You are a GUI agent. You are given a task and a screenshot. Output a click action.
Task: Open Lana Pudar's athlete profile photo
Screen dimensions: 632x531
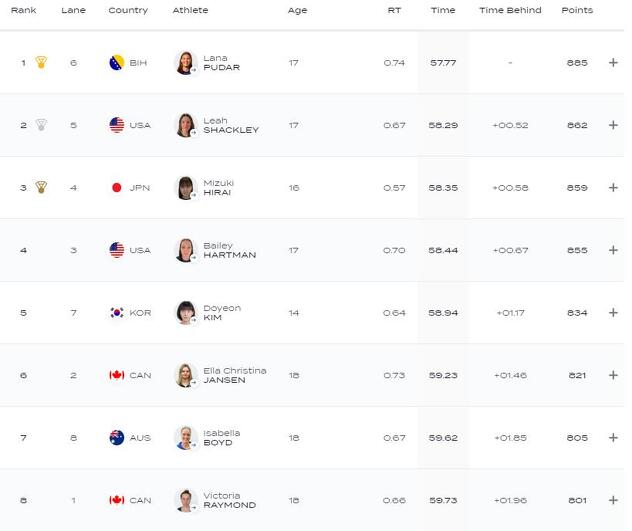(185, 62)
